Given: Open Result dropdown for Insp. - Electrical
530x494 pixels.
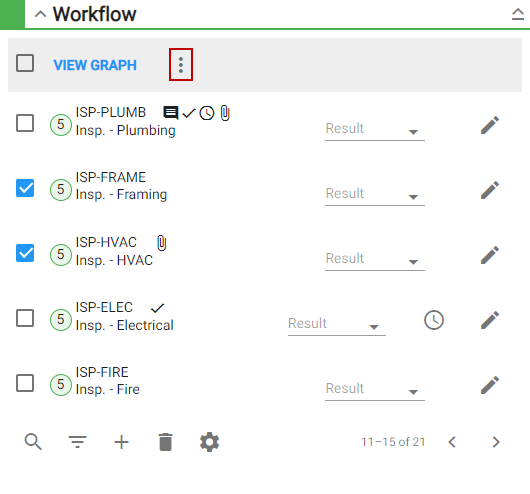Looking at the screenshot, I should pos(337,325).
